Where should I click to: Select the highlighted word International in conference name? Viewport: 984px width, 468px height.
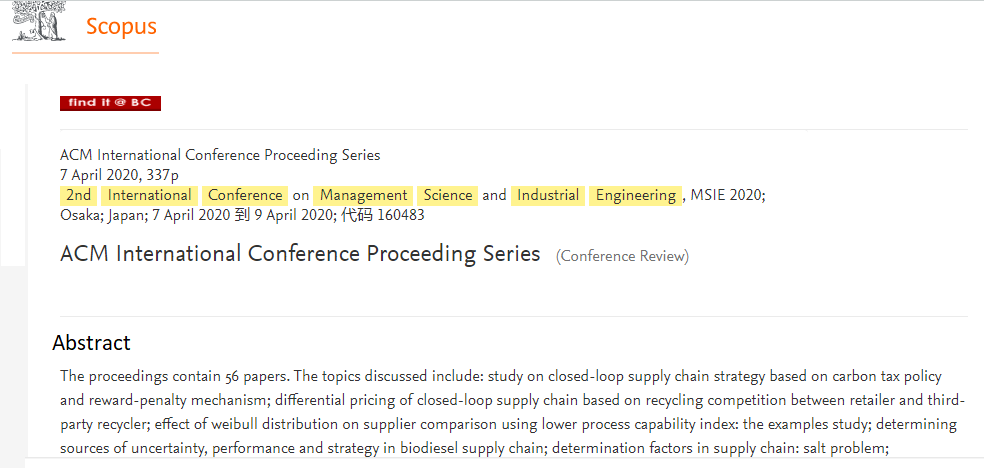pos(149,196)
